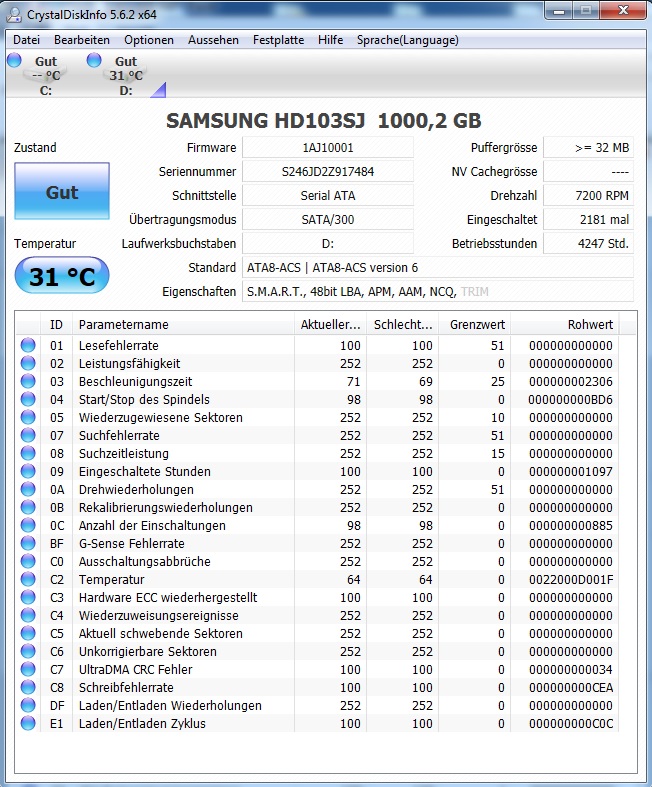Select the UltraDMA CRC Fehler parameter name
The image size is (652, 787).
coord(136,670)
